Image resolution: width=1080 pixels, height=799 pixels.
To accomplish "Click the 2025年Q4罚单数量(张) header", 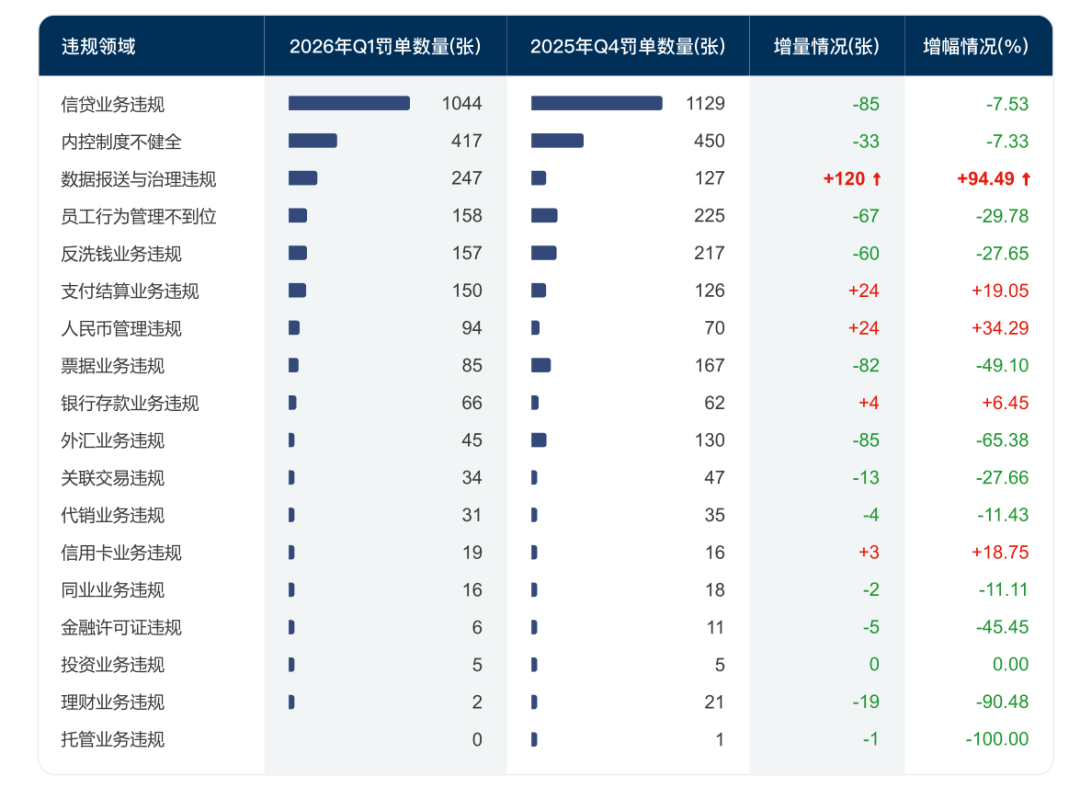I will (628, 44).
